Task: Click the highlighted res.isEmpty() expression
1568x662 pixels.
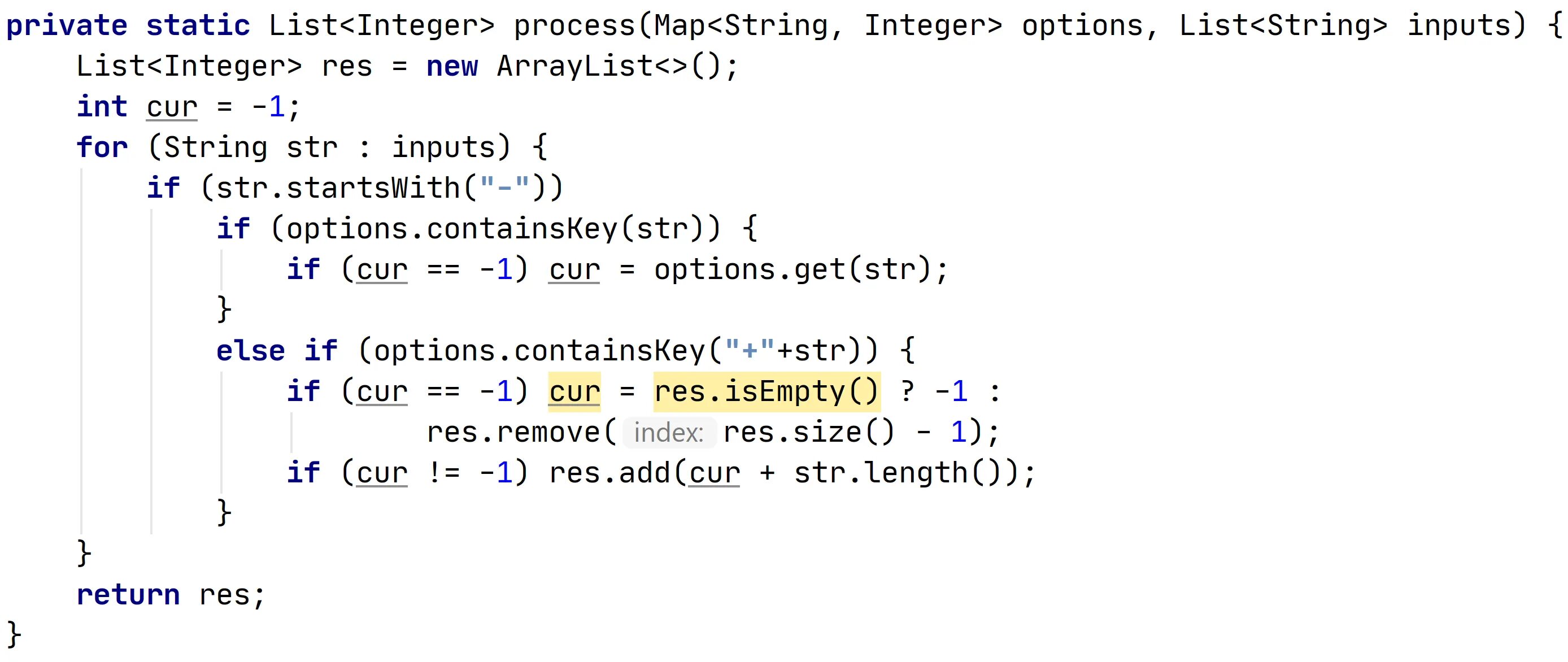Action: [767, 391]
